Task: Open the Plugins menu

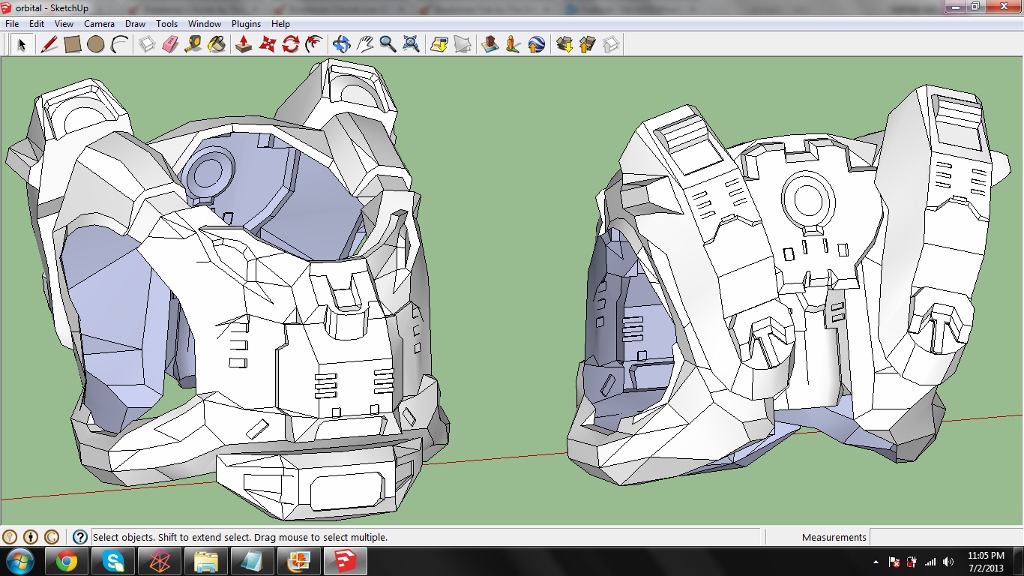Action: 245,24
